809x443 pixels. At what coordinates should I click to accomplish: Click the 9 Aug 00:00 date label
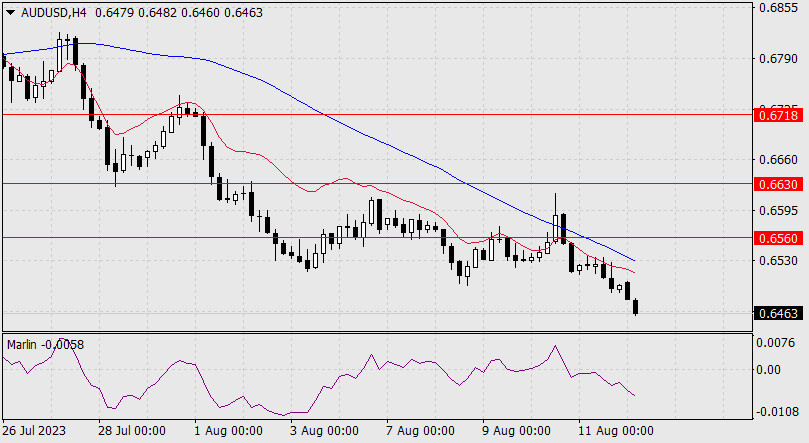pyautogui.click(x=516, y=431)
